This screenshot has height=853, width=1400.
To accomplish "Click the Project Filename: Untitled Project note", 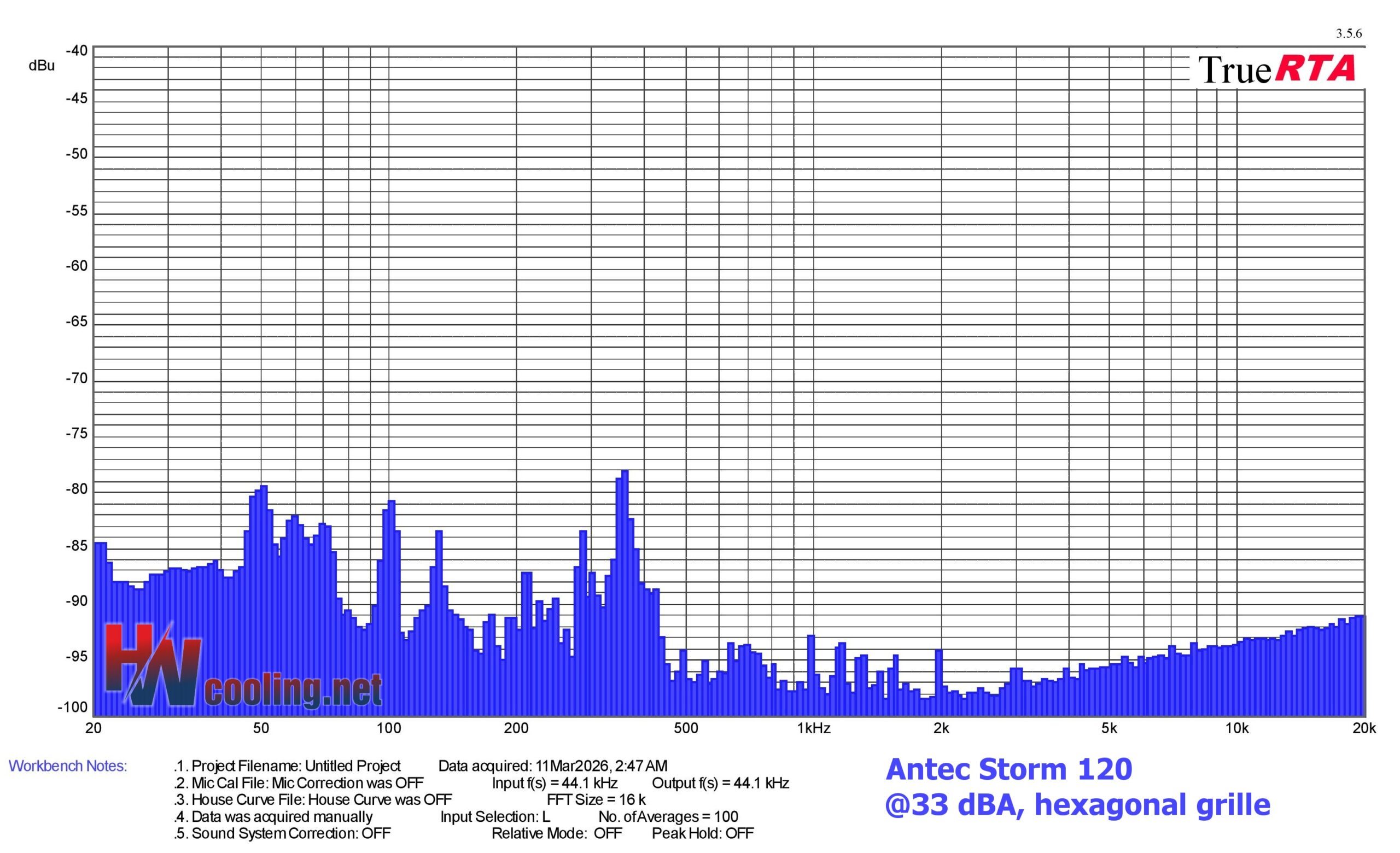I will coord(295,766).
